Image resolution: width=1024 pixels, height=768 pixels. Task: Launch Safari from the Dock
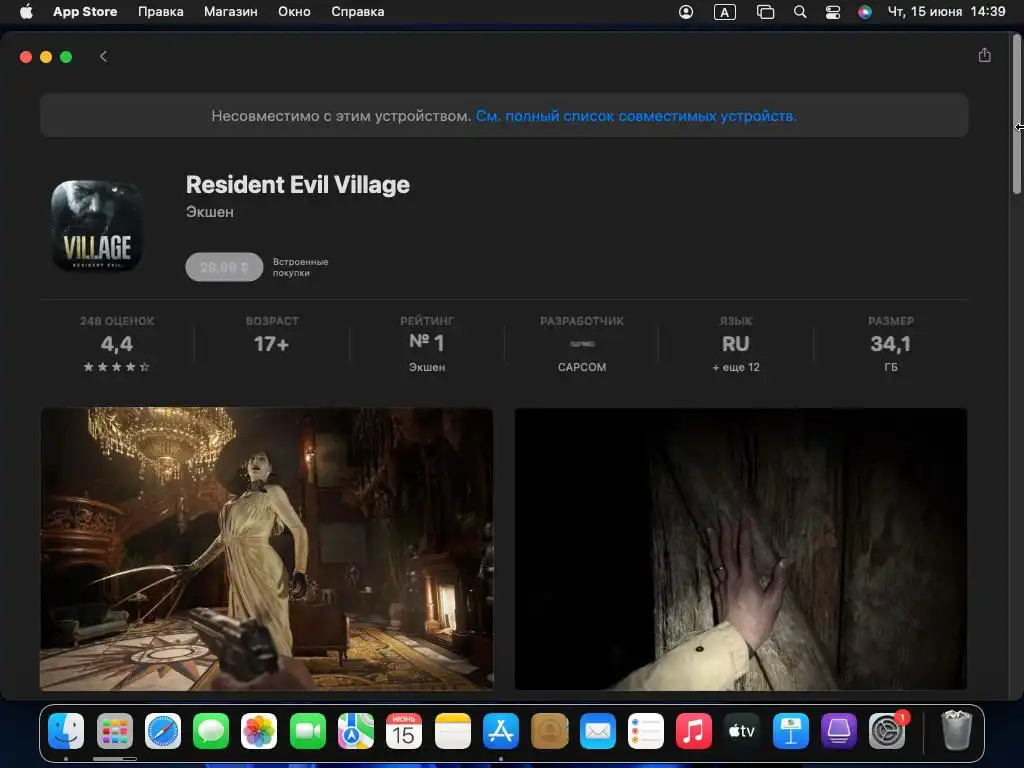coord(163,731)
